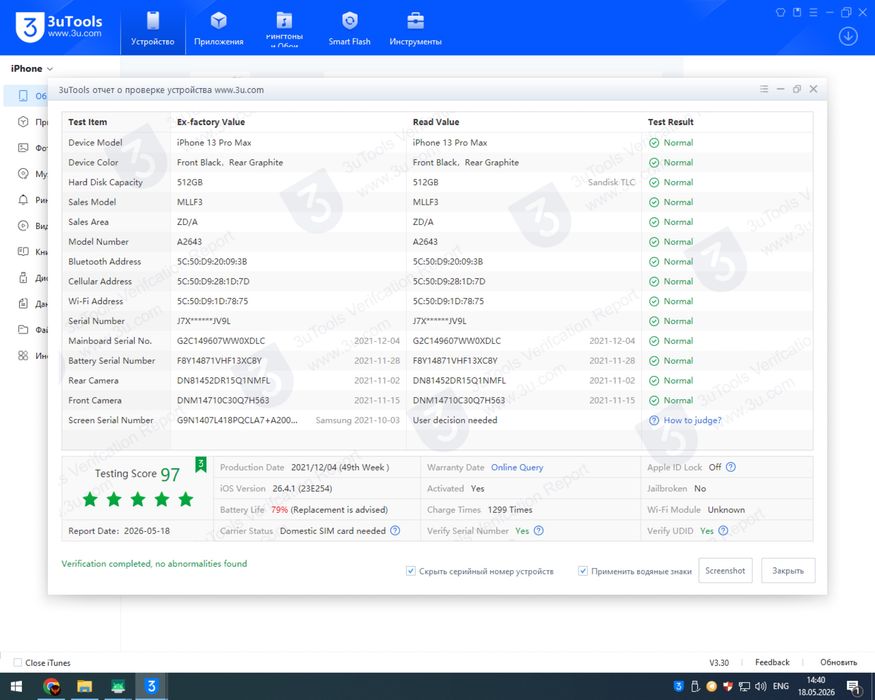This screenshot has height=700, width=875.
Task: Open the skin shirt icon in title bar
Action: (x=780, y=12)
